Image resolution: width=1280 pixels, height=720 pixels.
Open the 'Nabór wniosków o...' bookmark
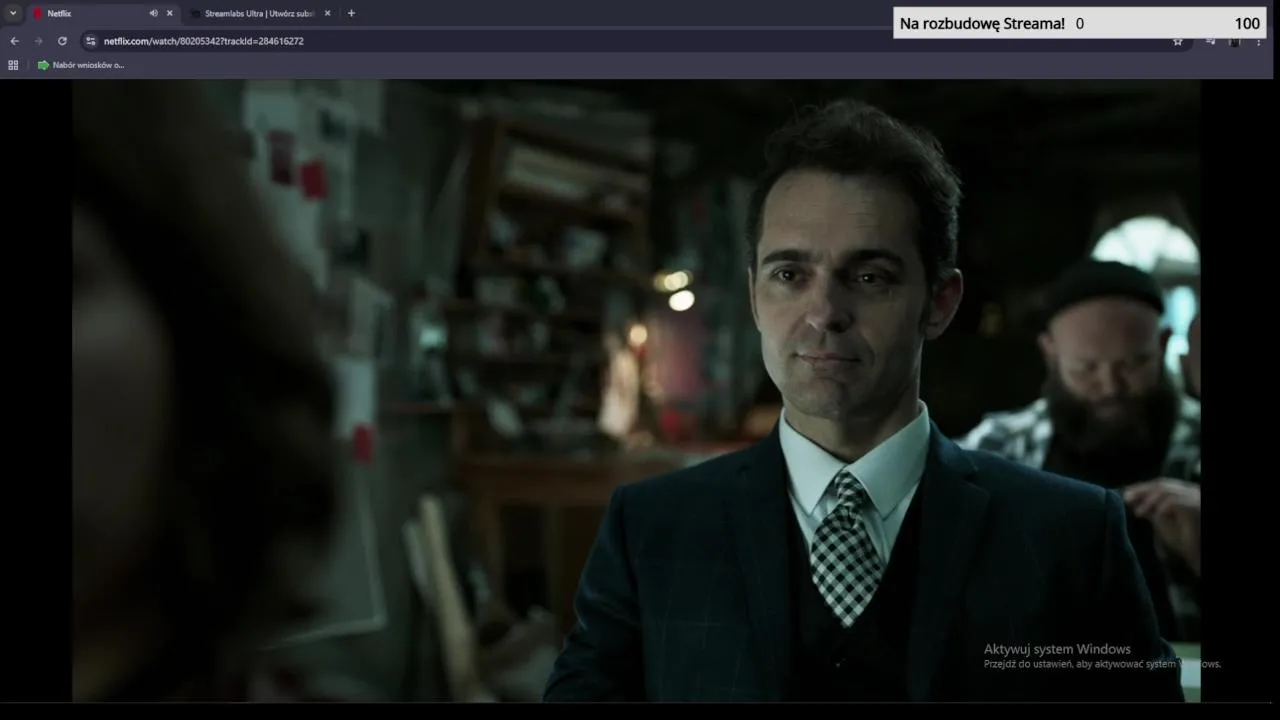pos(81,65)
